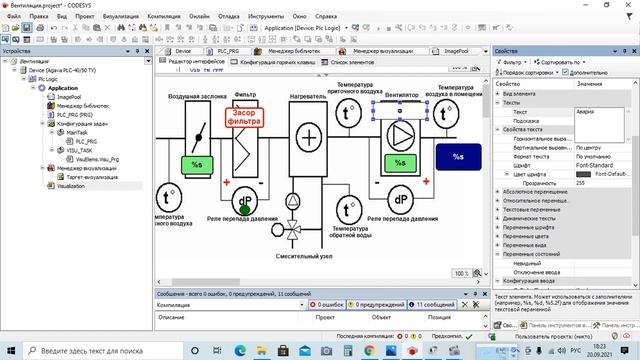Toggle the 0 предупреждений filter button
Viewport: 640px width, 360px height.
376,304
